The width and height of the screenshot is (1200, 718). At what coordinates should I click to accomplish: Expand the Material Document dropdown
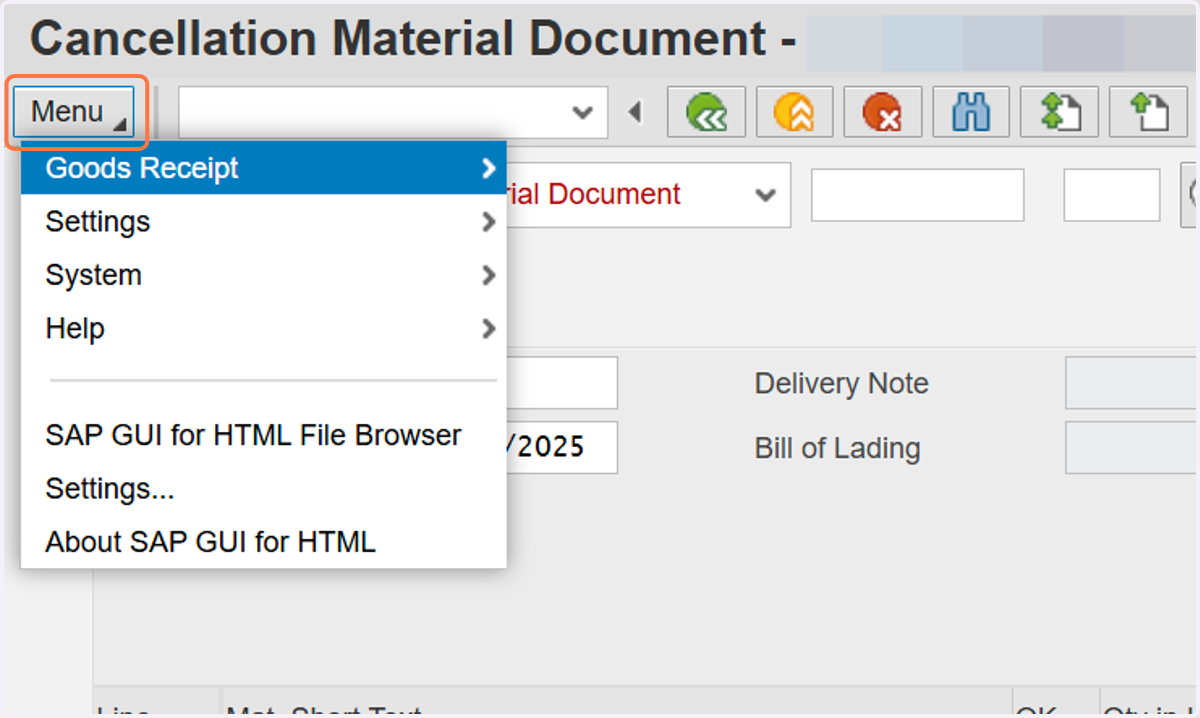765,194
